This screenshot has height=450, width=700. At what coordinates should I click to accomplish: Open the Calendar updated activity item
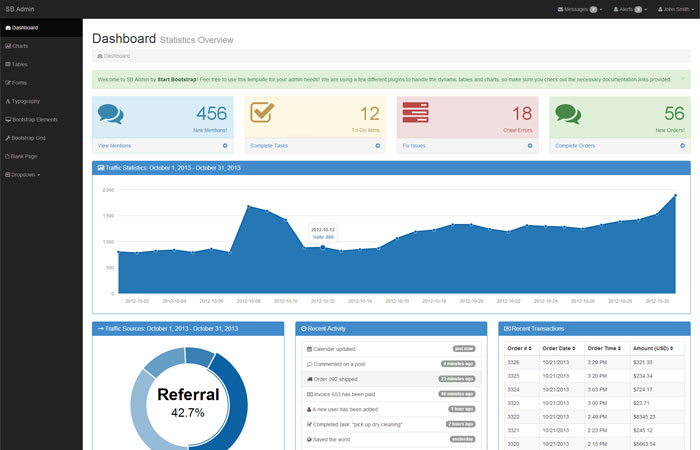[x=391, y=349]
